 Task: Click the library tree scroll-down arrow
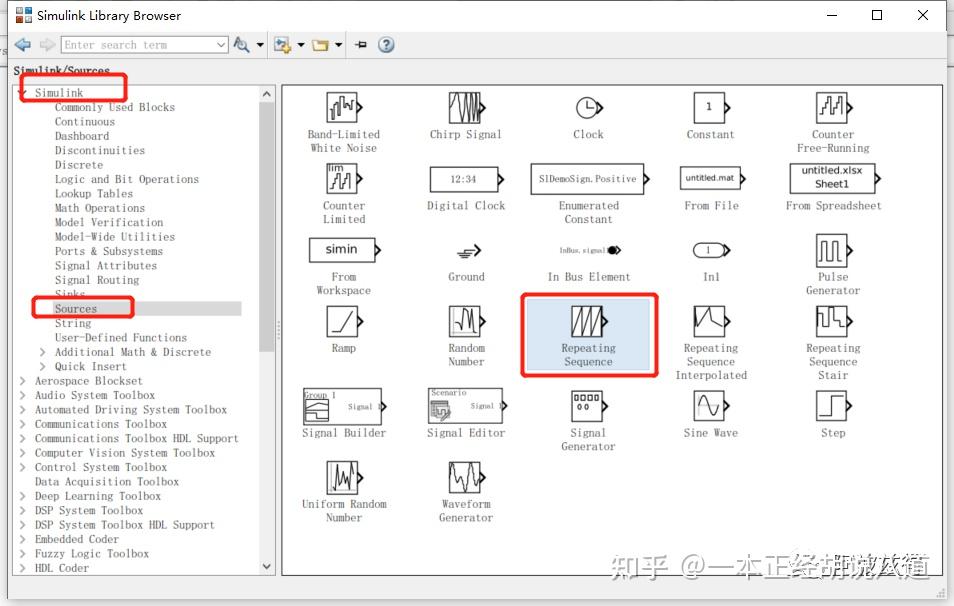(x=266, y=566)
